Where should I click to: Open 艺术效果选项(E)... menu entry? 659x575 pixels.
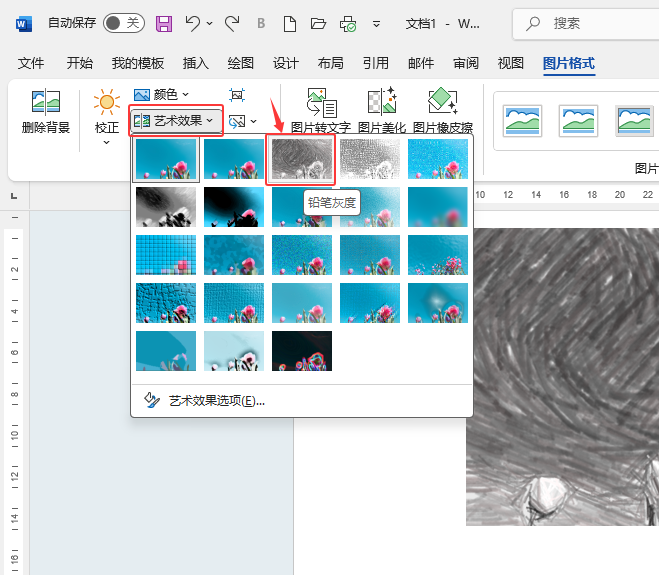tap(302, 401)
